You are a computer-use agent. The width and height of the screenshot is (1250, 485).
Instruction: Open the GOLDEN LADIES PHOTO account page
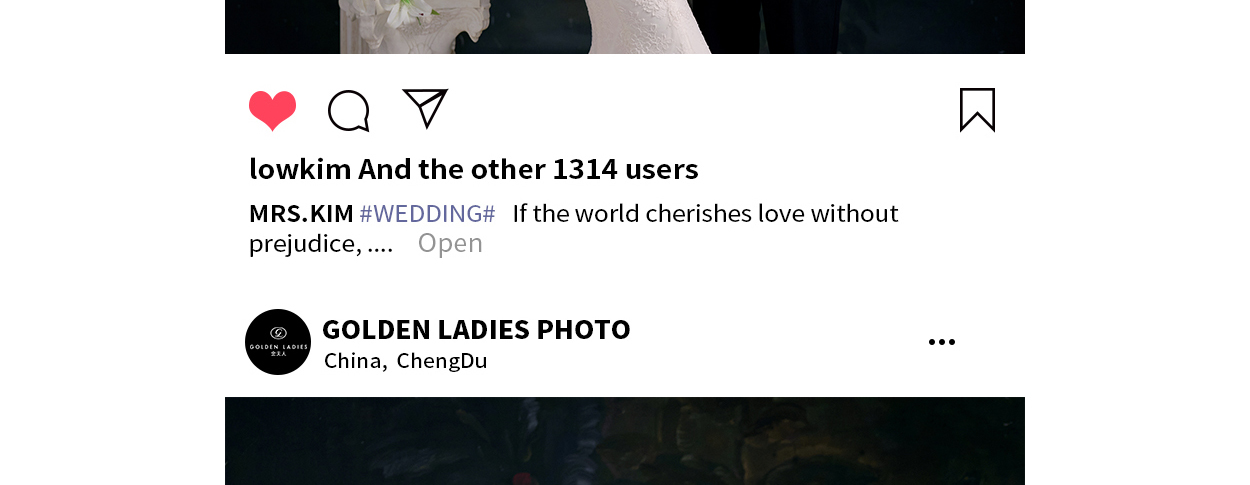tap(476, 329)
